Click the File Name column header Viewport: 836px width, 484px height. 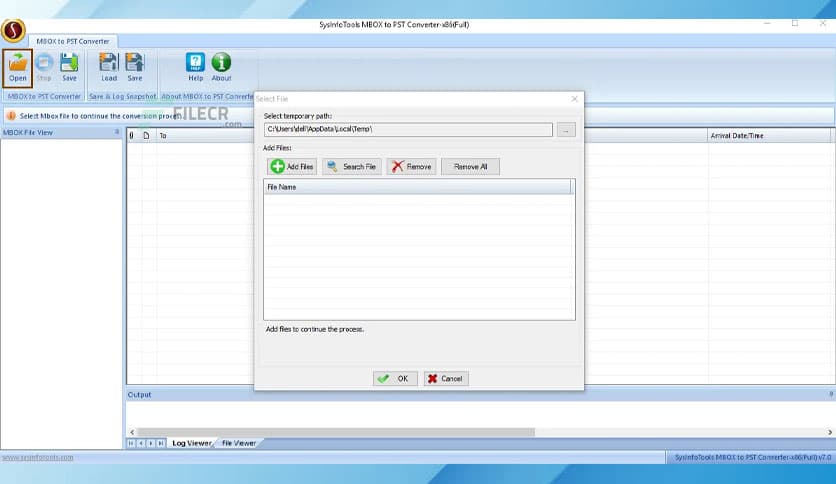(x=417, y=187)
